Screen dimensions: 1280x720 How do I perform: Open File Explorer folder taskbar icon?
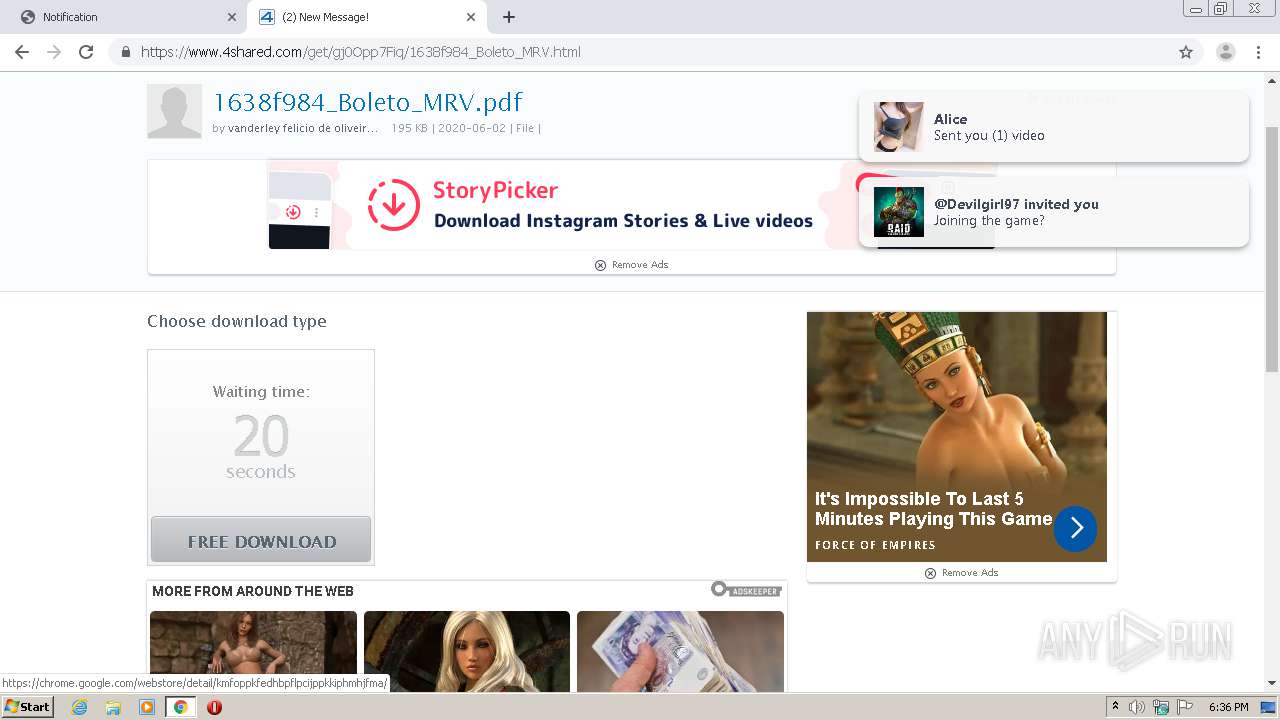(113, 707)
